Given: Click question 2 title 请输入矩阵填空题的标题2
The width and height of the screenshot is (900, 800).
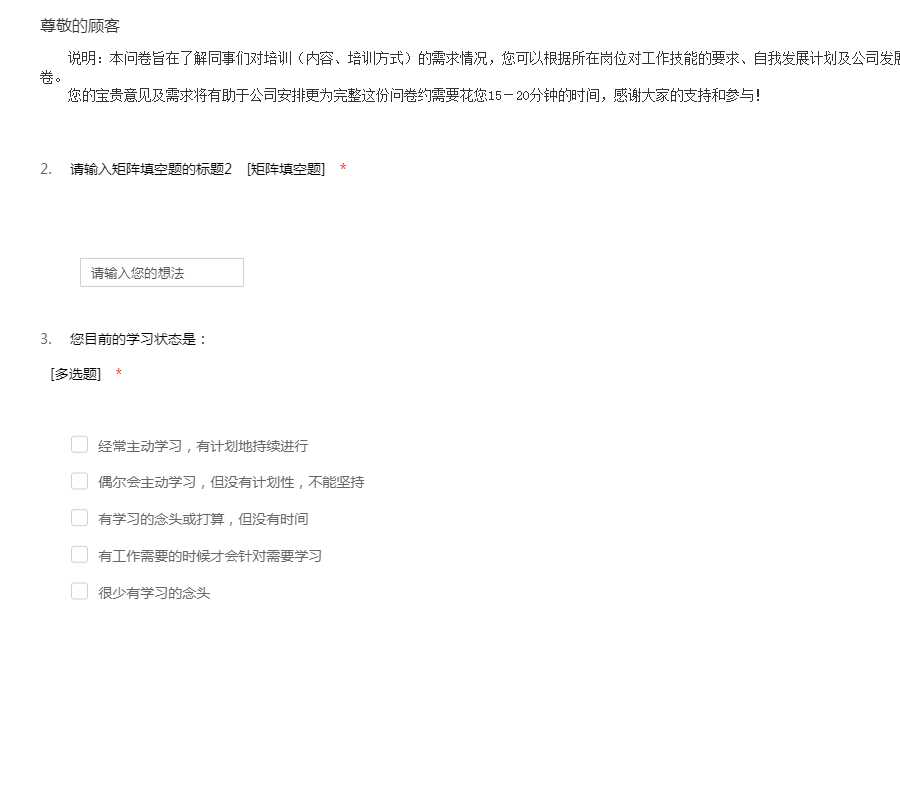Looking at the screenshot, I should coord(151,169).
